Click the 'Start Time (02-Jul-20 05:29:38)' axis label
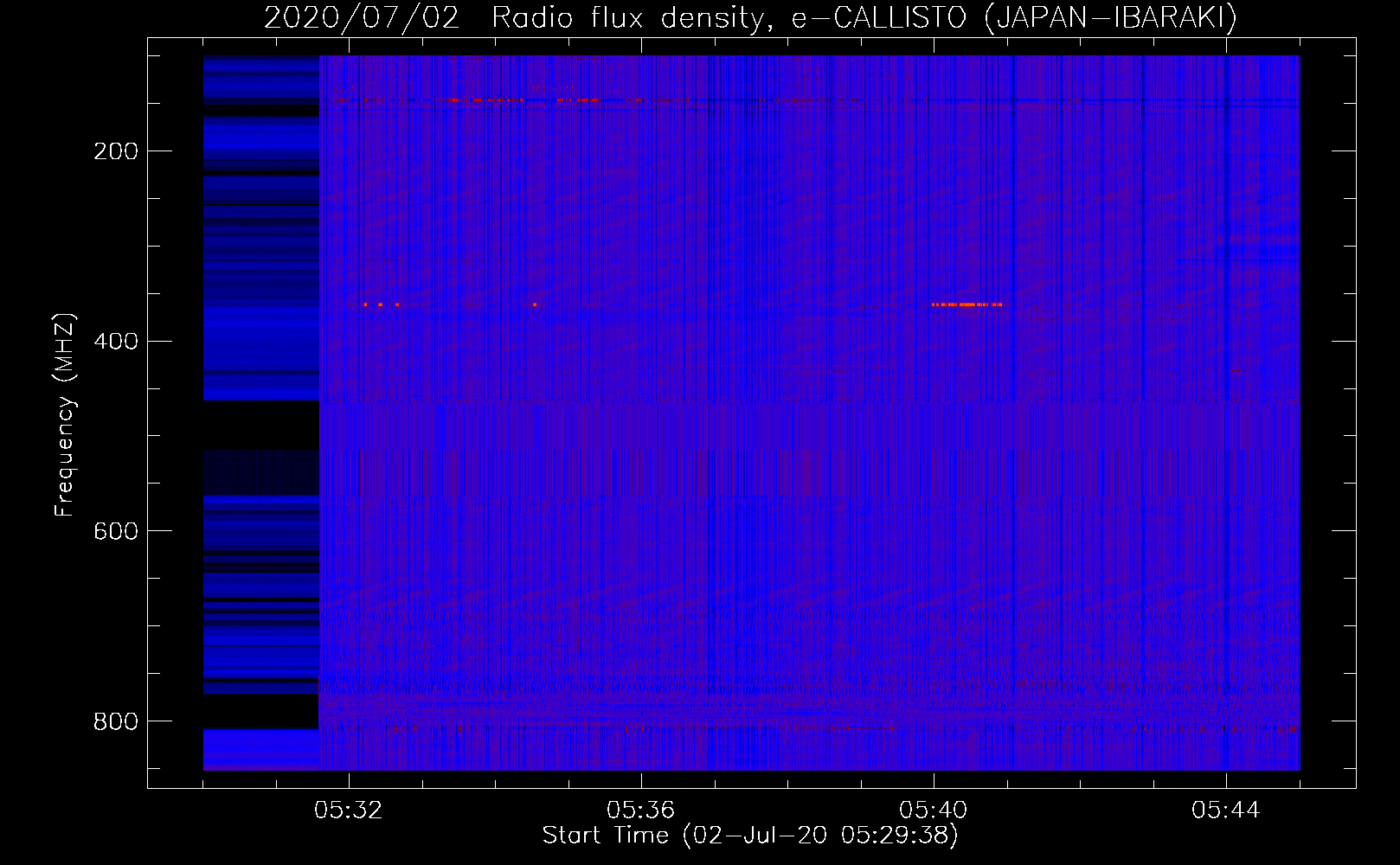This screenshot has width=1400, height=865. click(x=750, y=836)
